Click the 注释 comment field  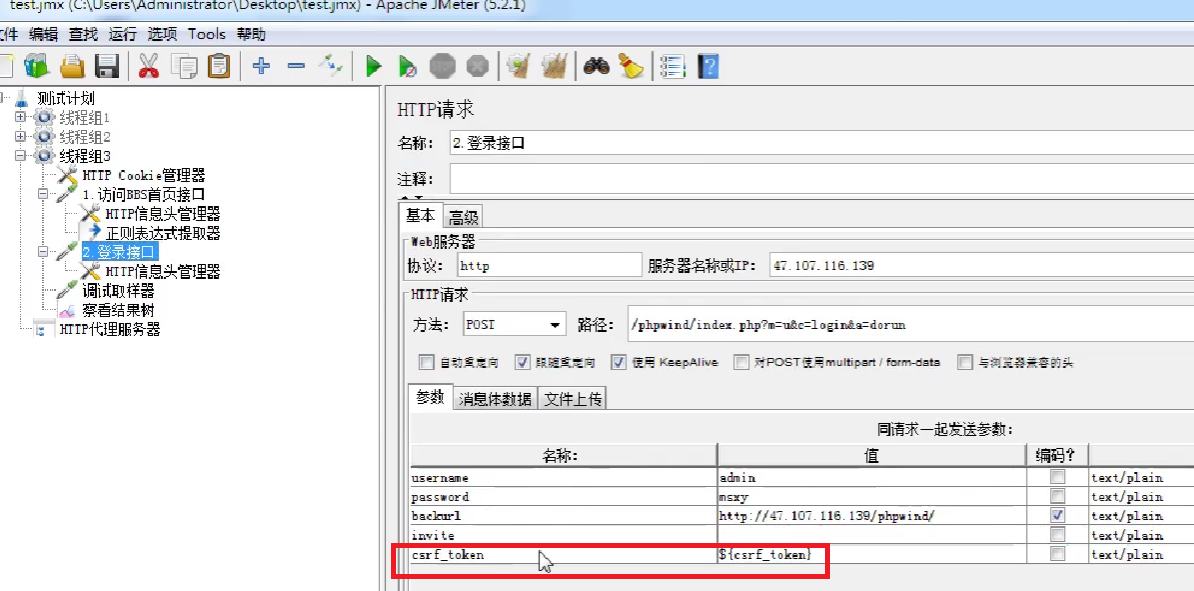[x=822, y=179]
